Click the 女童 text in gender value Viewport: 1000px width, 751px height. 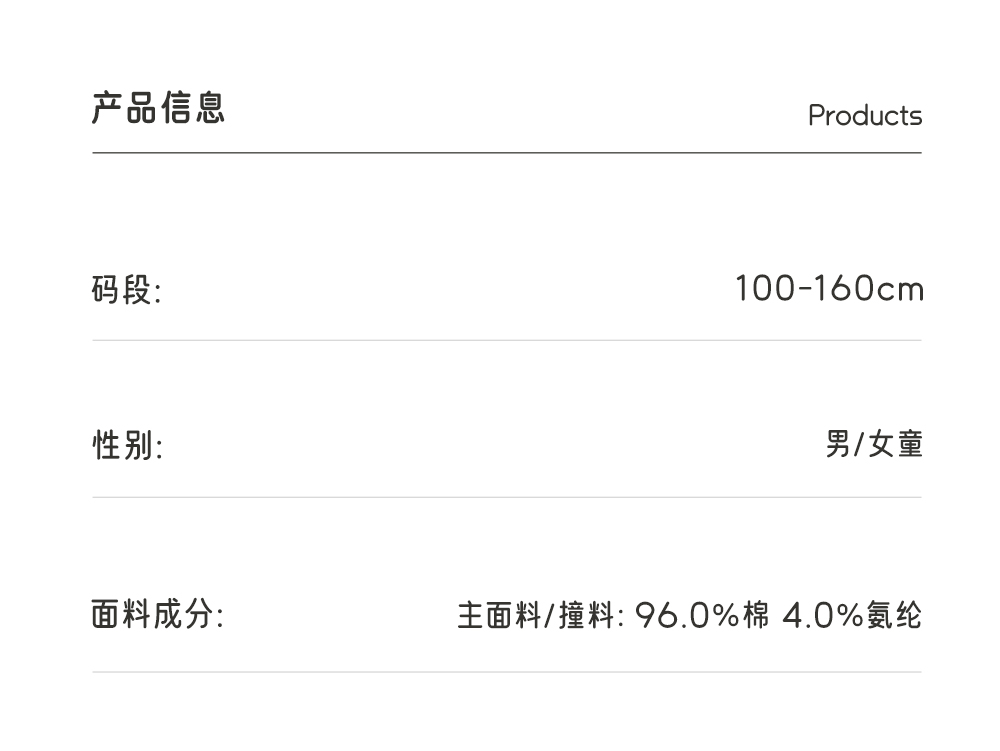point(895,444)
